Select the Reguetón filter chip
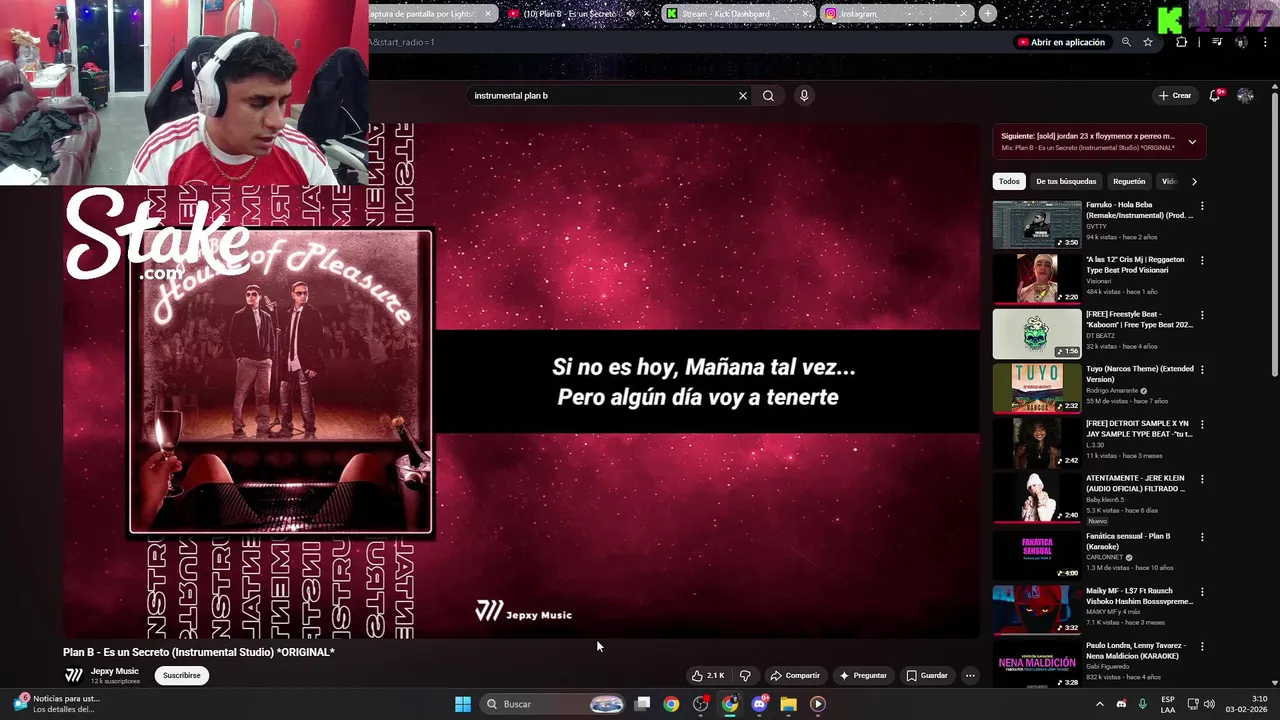 1129,182
